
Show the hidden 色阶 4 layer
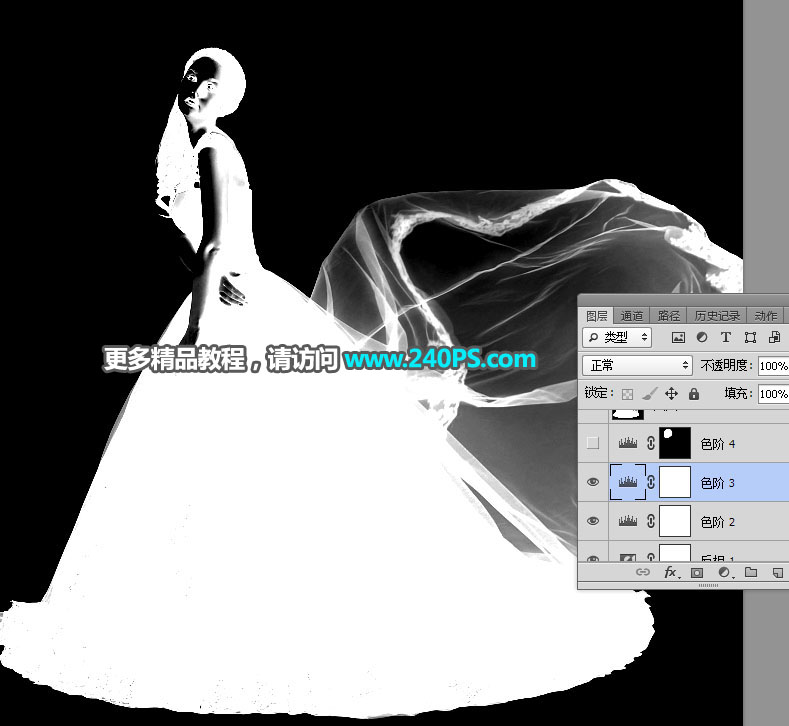click(593, 443)
